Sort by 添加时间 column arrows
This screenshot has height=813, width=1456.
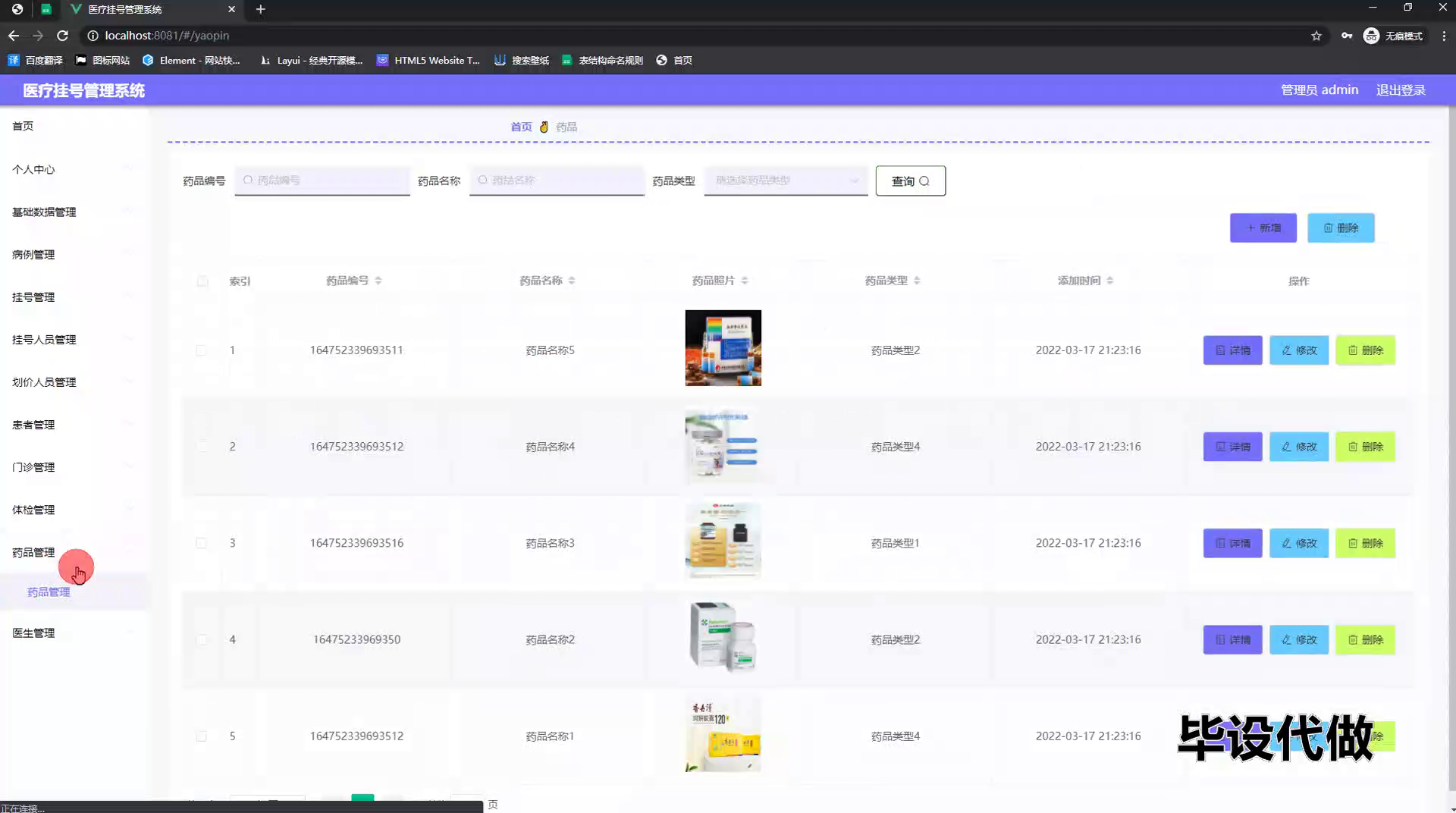(x=1109, y=281)
